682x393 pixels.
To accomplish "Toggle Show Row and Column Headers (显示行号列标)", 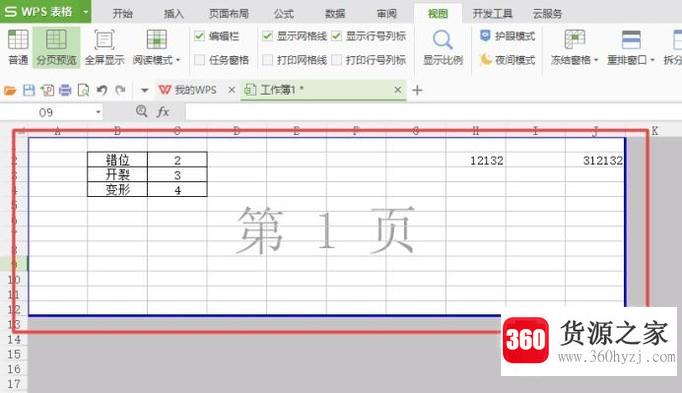I will [x=336, y=36].
